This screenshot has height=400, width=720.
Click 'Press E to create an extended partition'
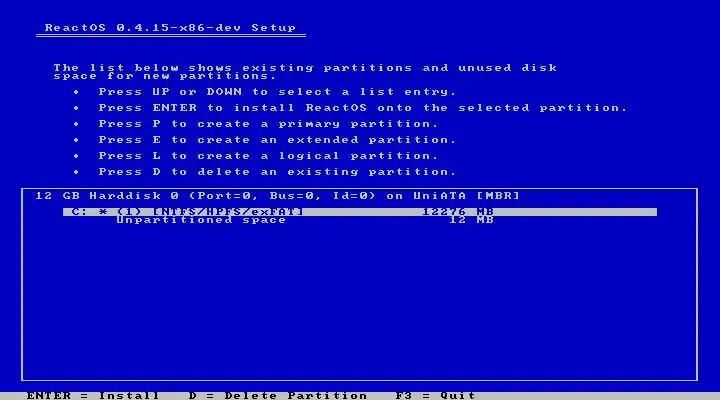point(277,140)
